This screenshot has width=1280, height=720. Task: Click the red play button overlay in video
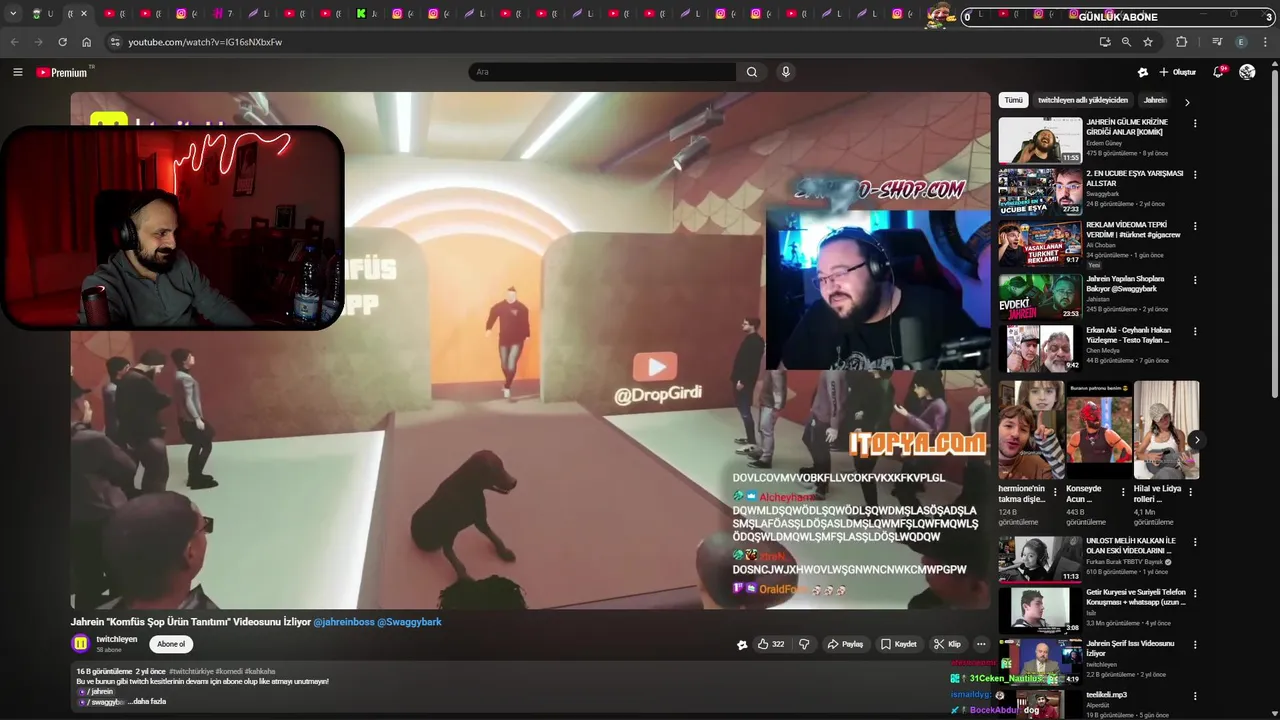pos(655,367)
